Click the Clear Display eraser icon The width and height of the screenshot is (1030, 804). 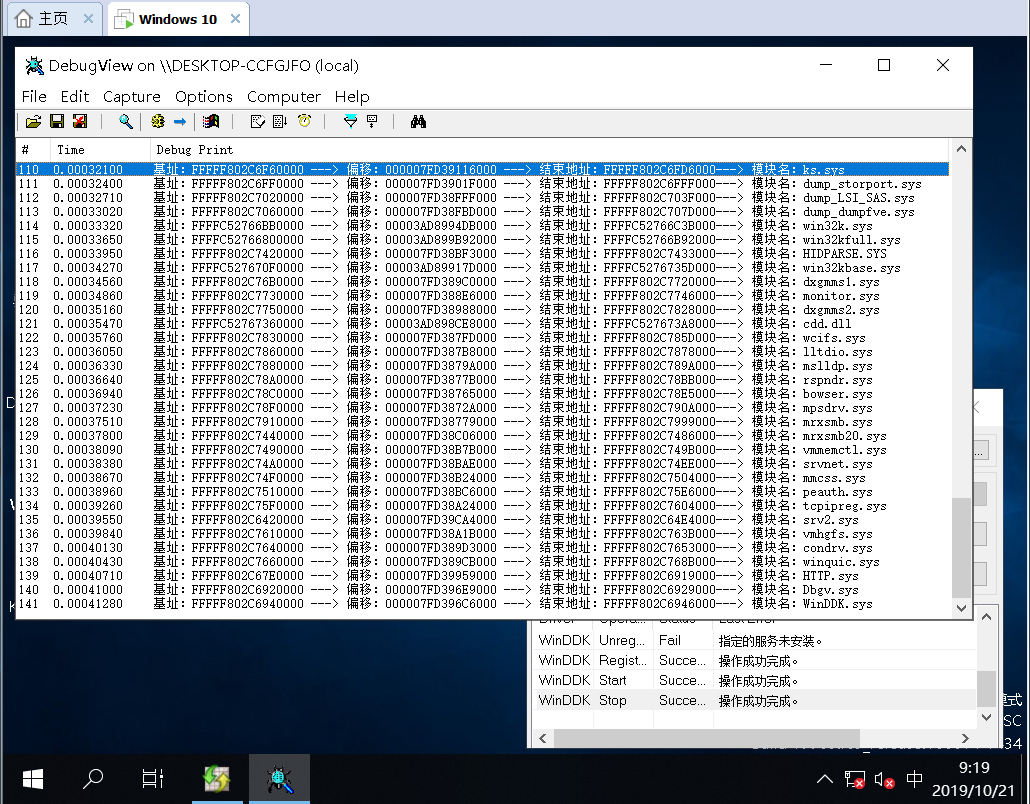tap(258, 122)
